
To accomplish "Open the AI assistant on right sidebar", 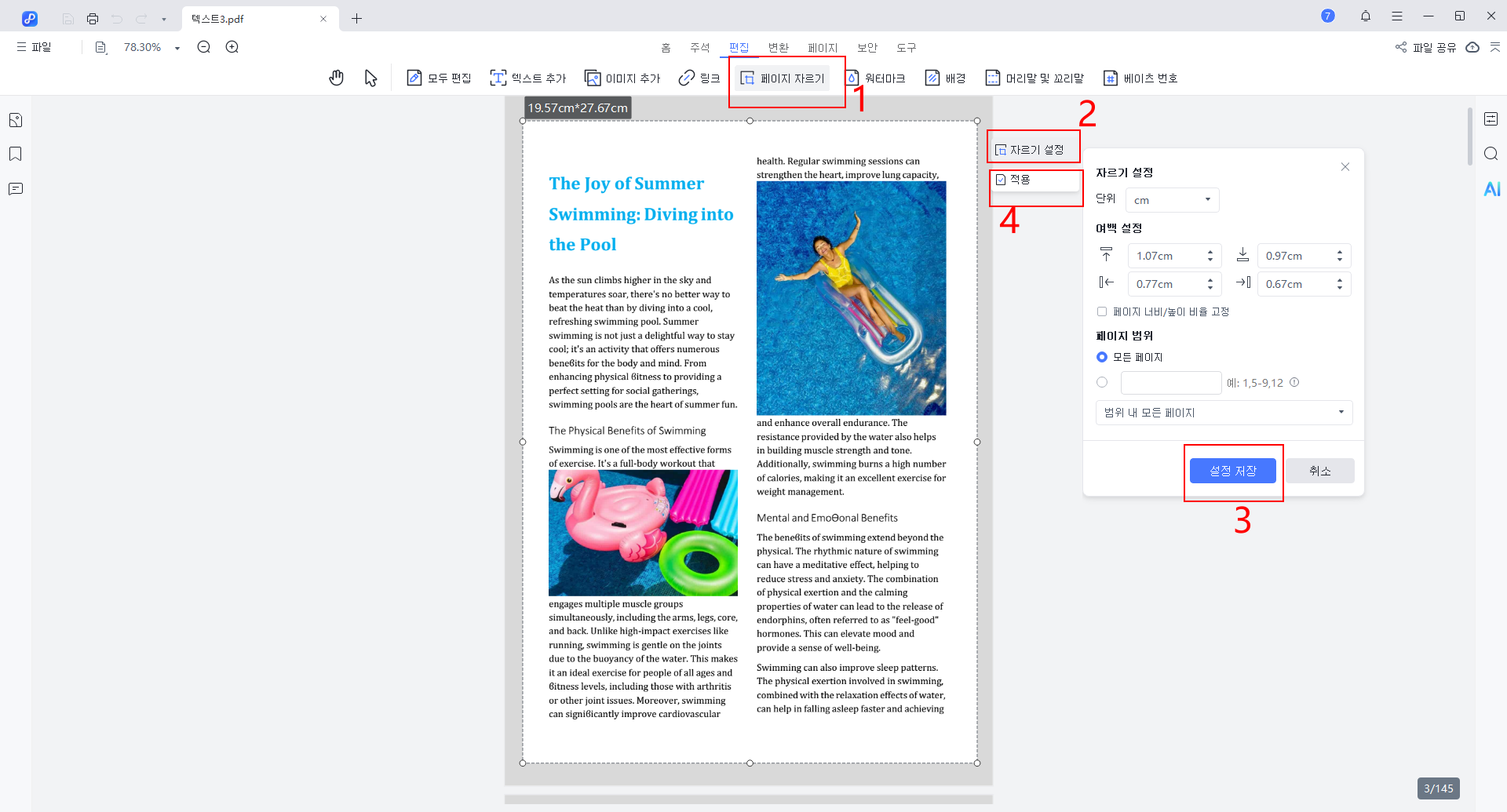I will pyautogui.click(x=1492, y=189).
